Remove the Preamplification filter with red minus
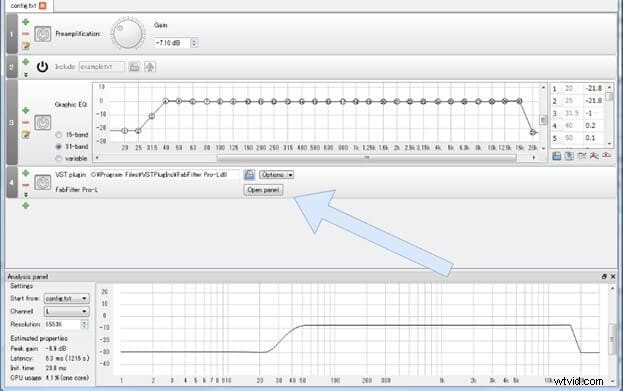Screen dimensions: 623x391 [26, 34]
